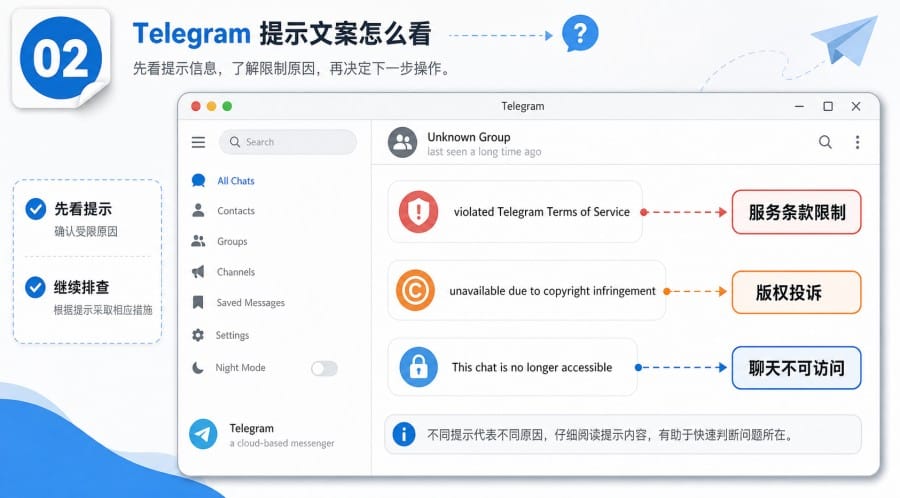This screenshot has width=900, height=498.
Task: Click 'last seen a long time ago' status
Action: [x=484, y=152]
